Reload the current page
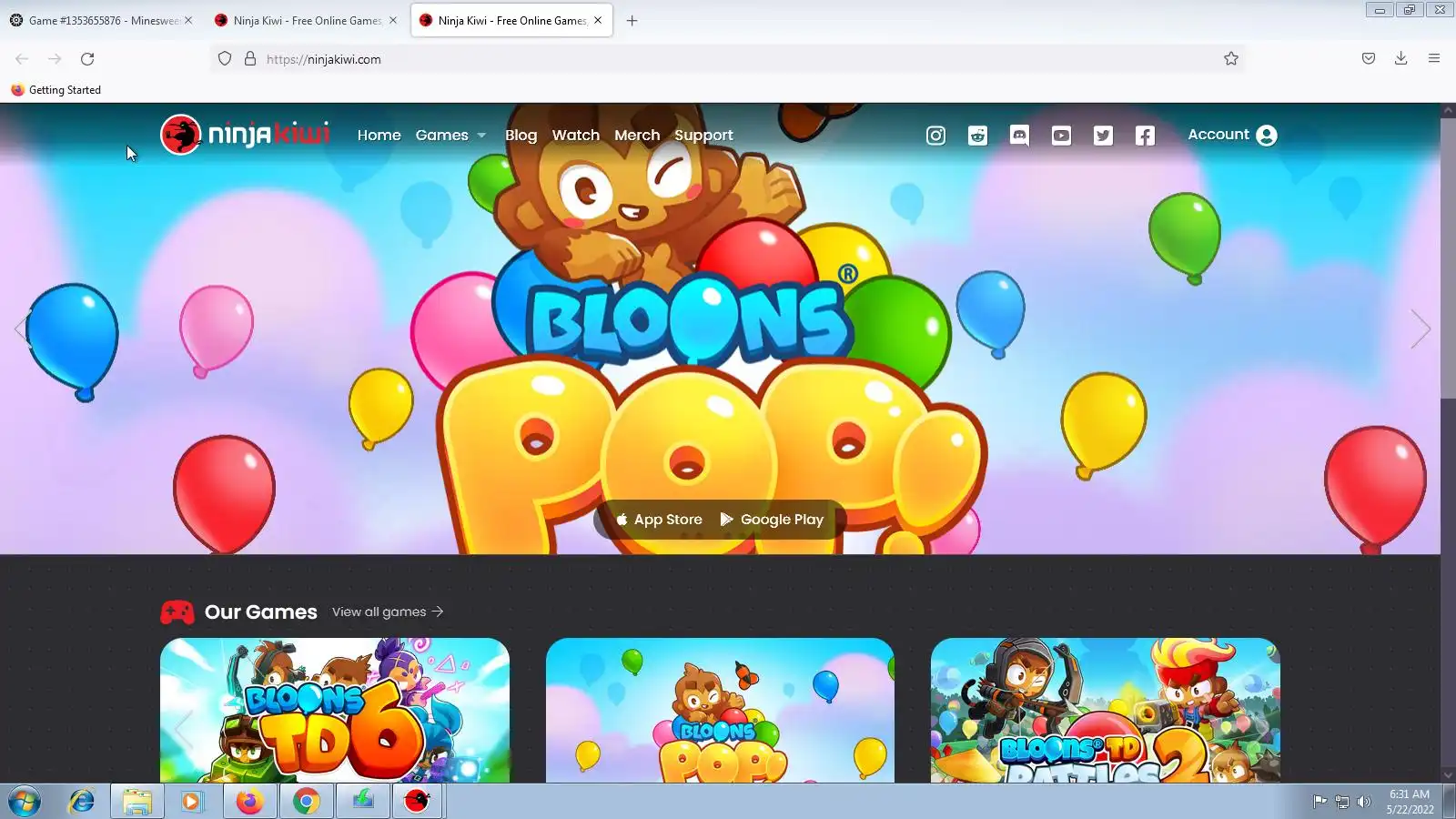This screenshot has height=819, width=1456. pyautogui.click(x=87, y=59)
